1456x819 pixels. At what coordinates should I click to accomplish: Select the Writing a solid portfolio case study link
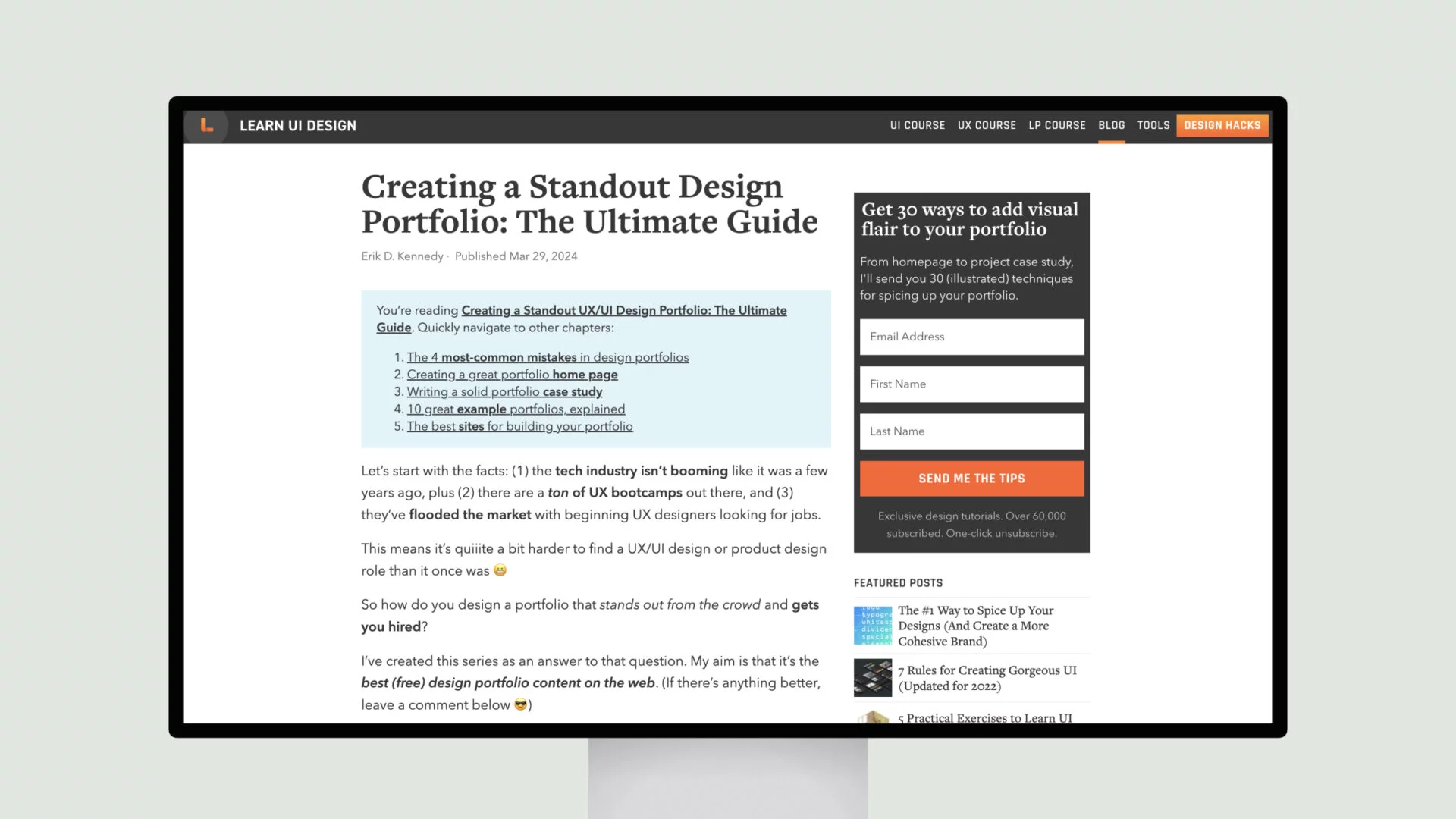coord(504,391)
